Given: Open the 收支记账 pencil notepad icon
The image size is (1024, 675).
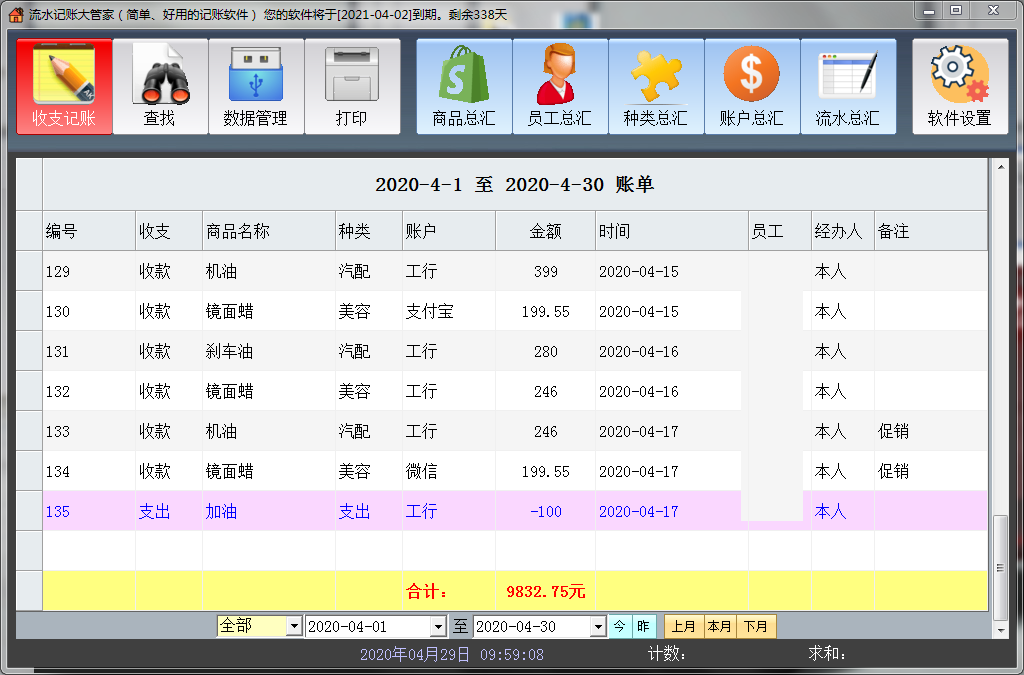Looking at the screenshot, I should click(x=64, y=86).
